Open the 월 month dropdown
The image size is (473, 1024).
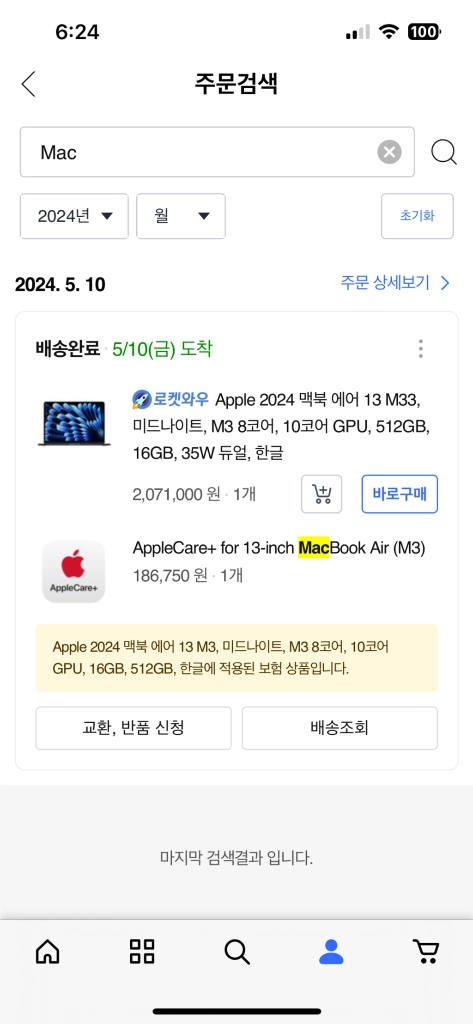click(181, 216)
